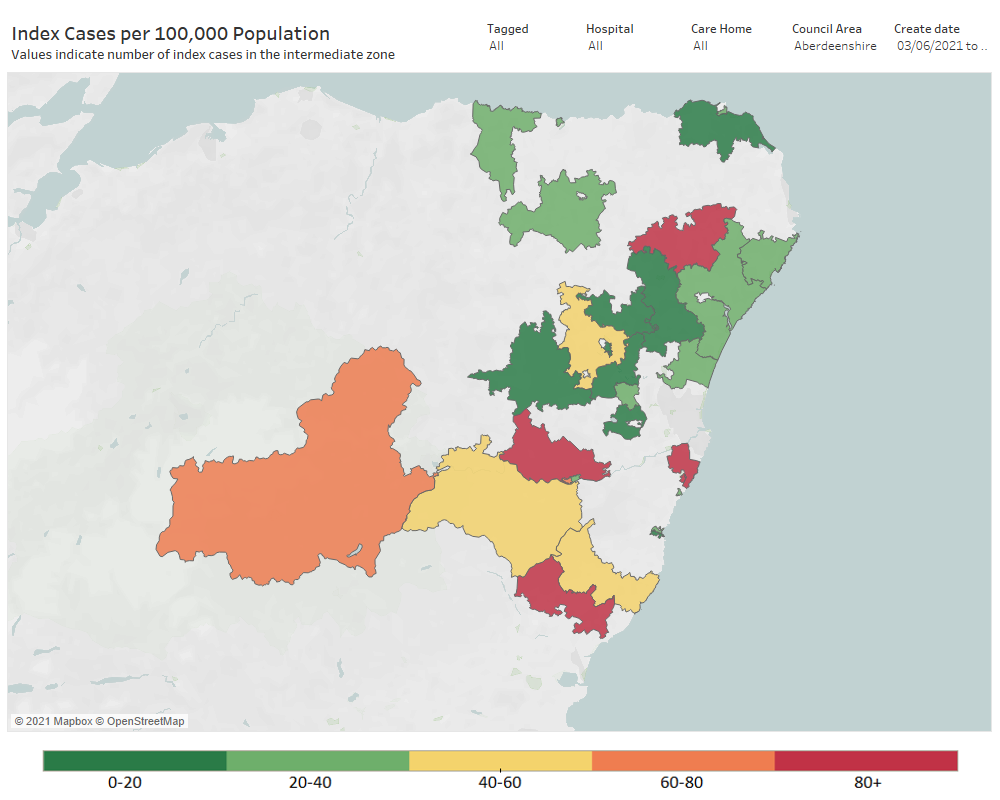
Task: Select the dark green 0-20 legend swatch
Action: [x=135, y=760]
